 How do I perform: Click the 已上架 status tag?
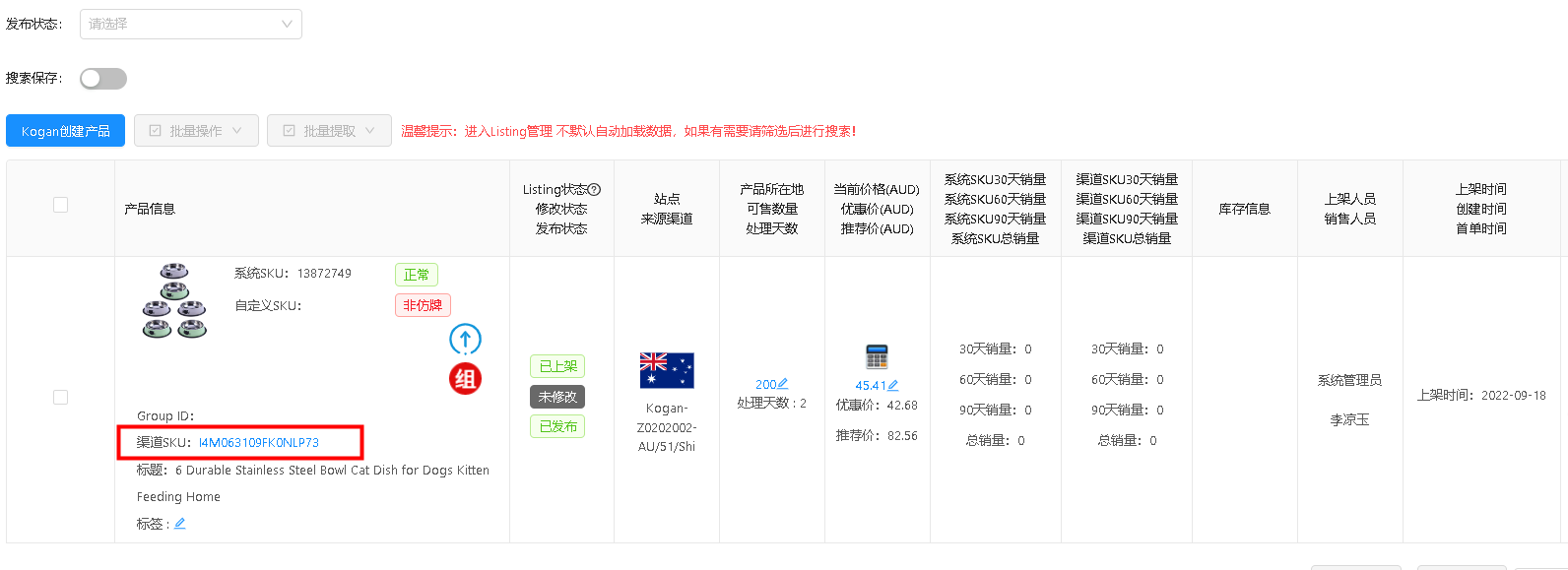[557, 366]
